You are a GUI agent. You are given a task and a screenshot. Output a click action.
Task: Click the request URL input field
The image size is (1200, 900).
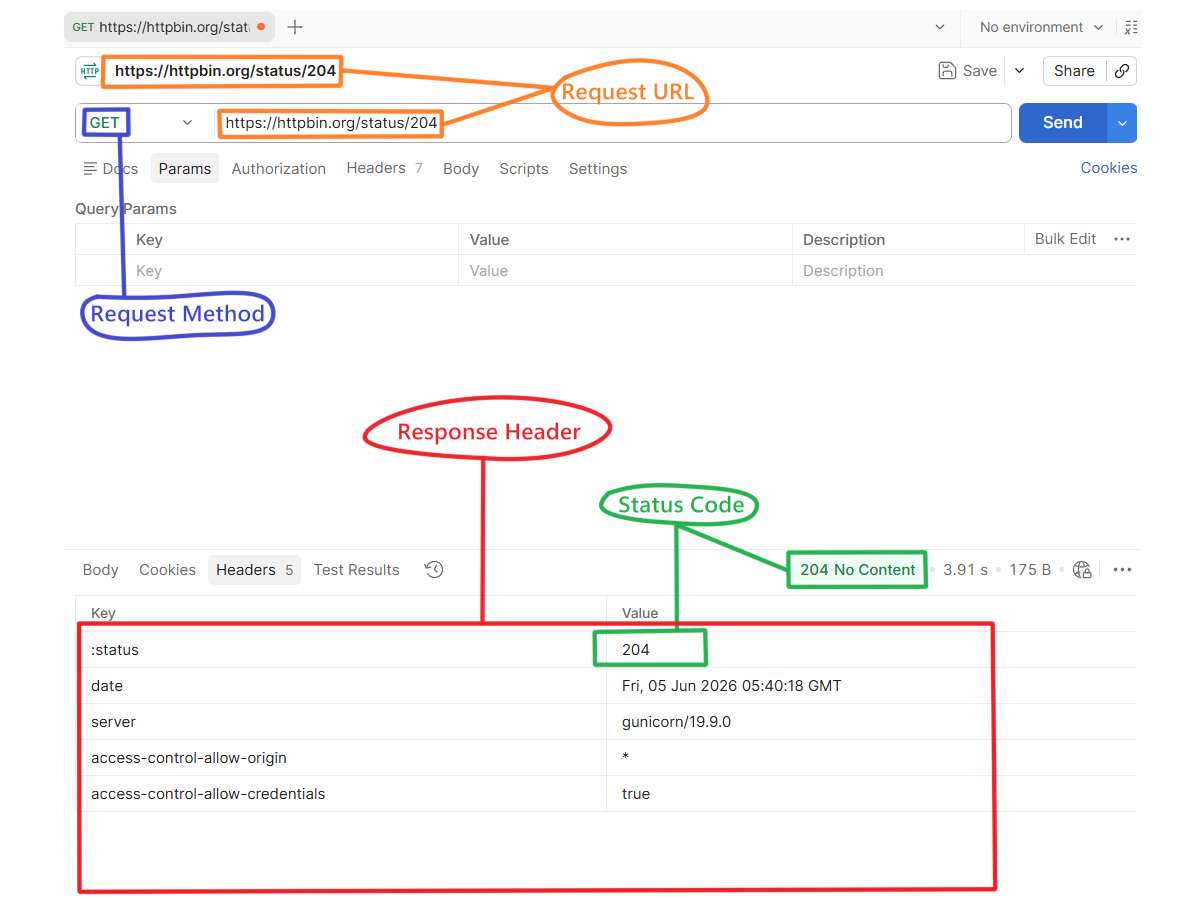[612, 123]
